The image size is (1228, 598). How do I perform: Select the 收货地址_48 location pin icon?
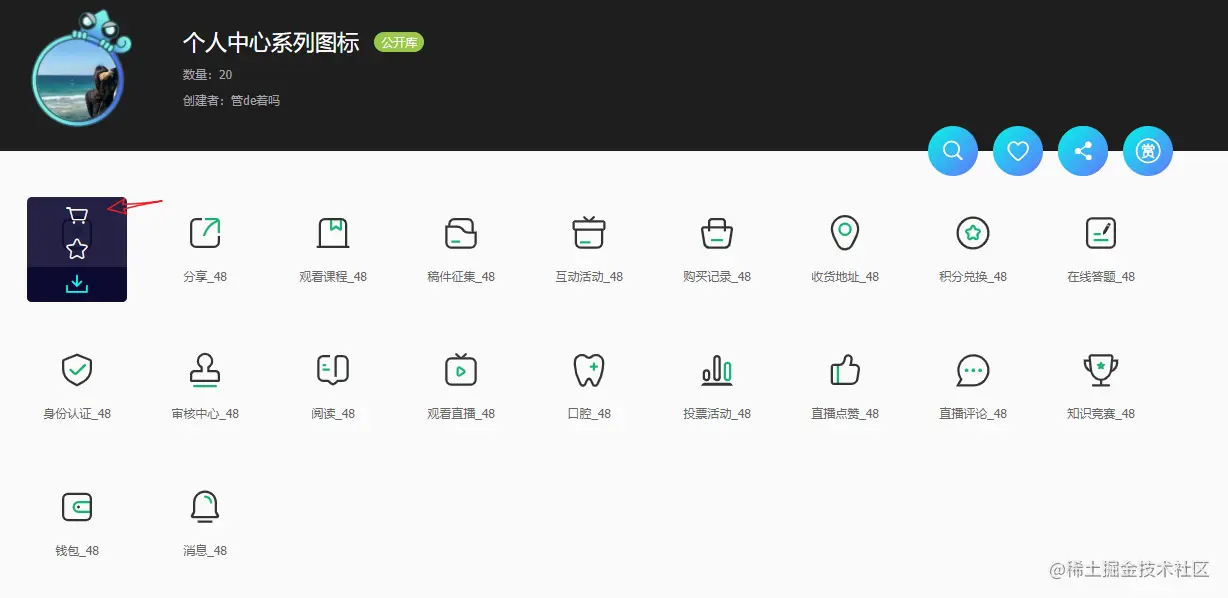(845, 232)
